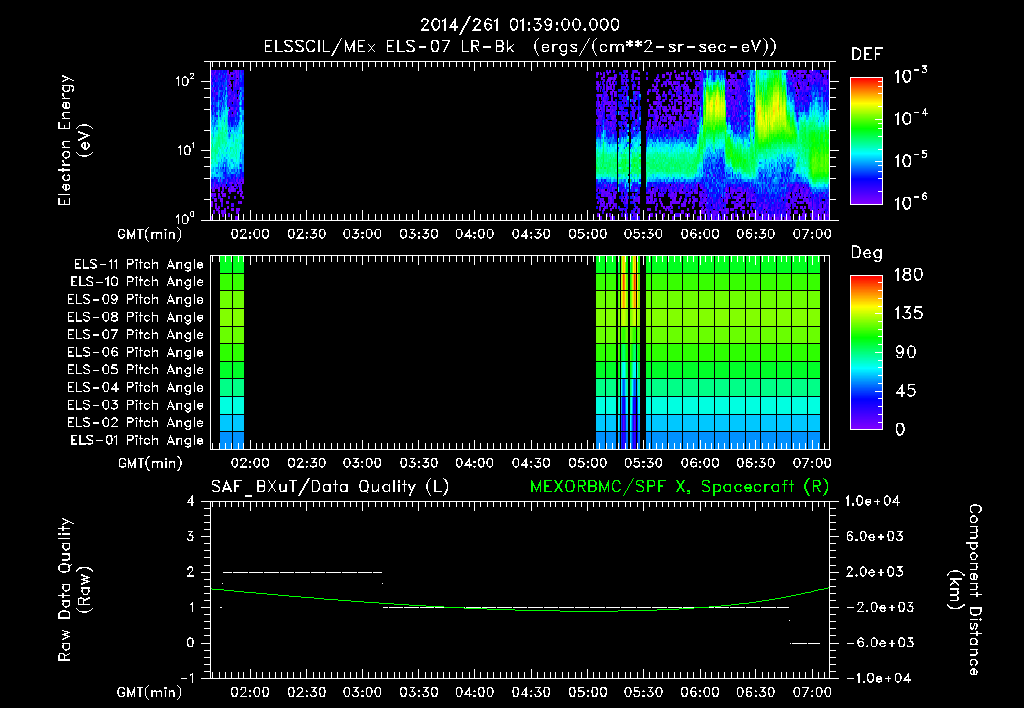Click the 10^1 tick on Electron Energy axis
The height and width of the screenshot is (708, 1024).
coord(185,150)
